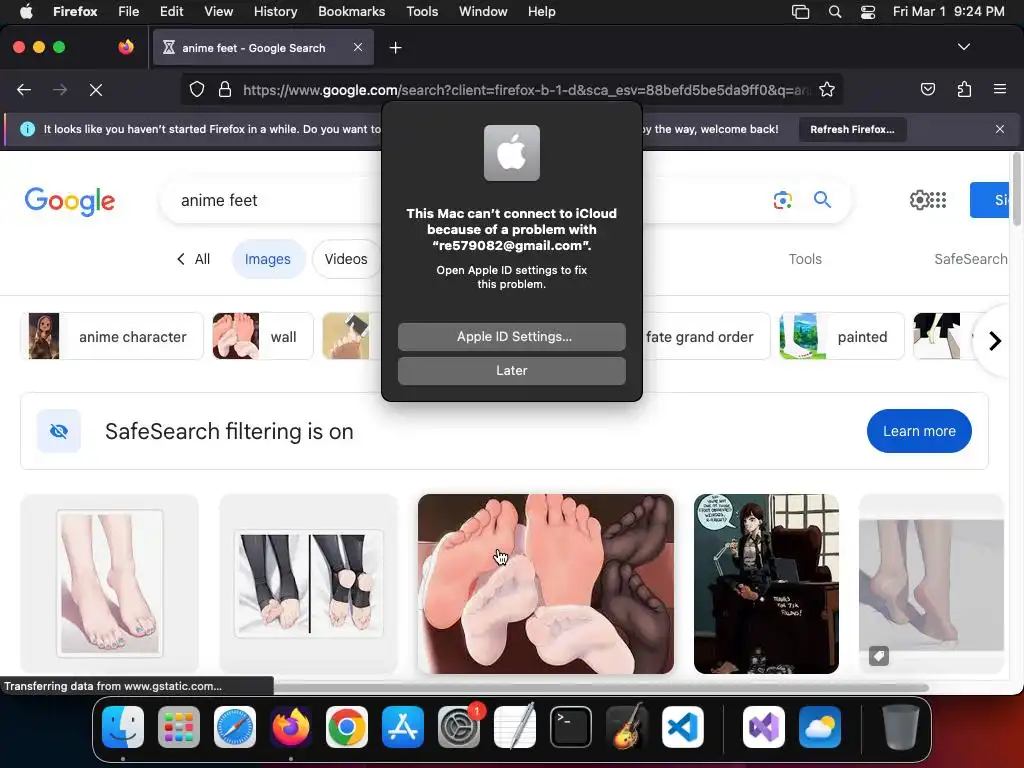The width and height of the screenshot is (1024, 768).
Task: Select the painted suggestion chip
Action: (842, 336)
